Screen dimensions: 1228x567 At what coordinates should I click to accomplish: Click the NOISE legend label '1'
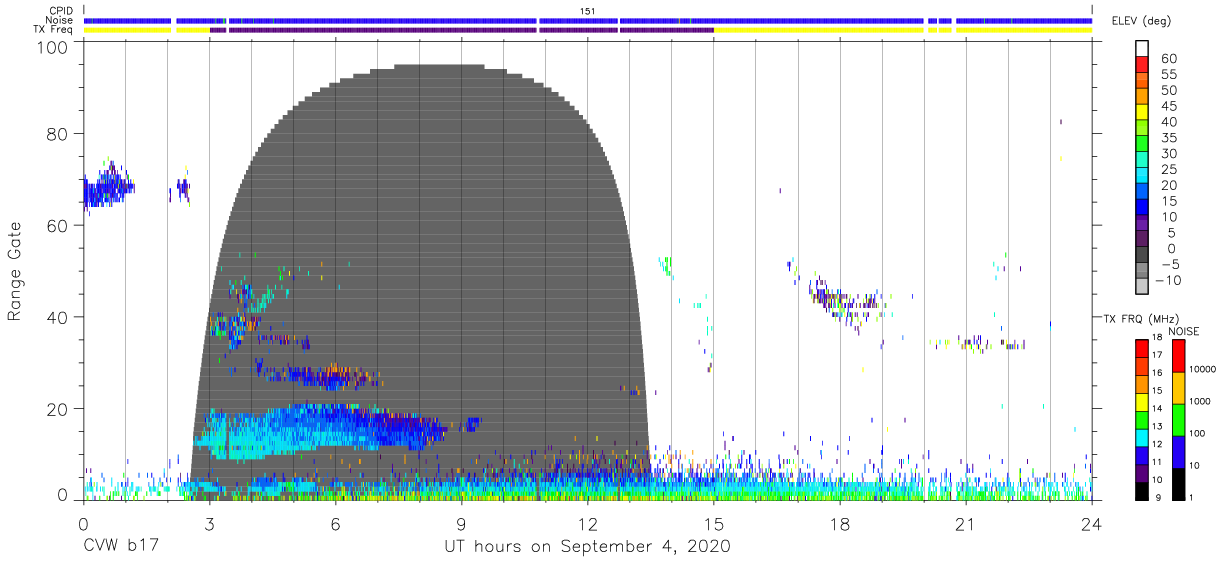1193,498
